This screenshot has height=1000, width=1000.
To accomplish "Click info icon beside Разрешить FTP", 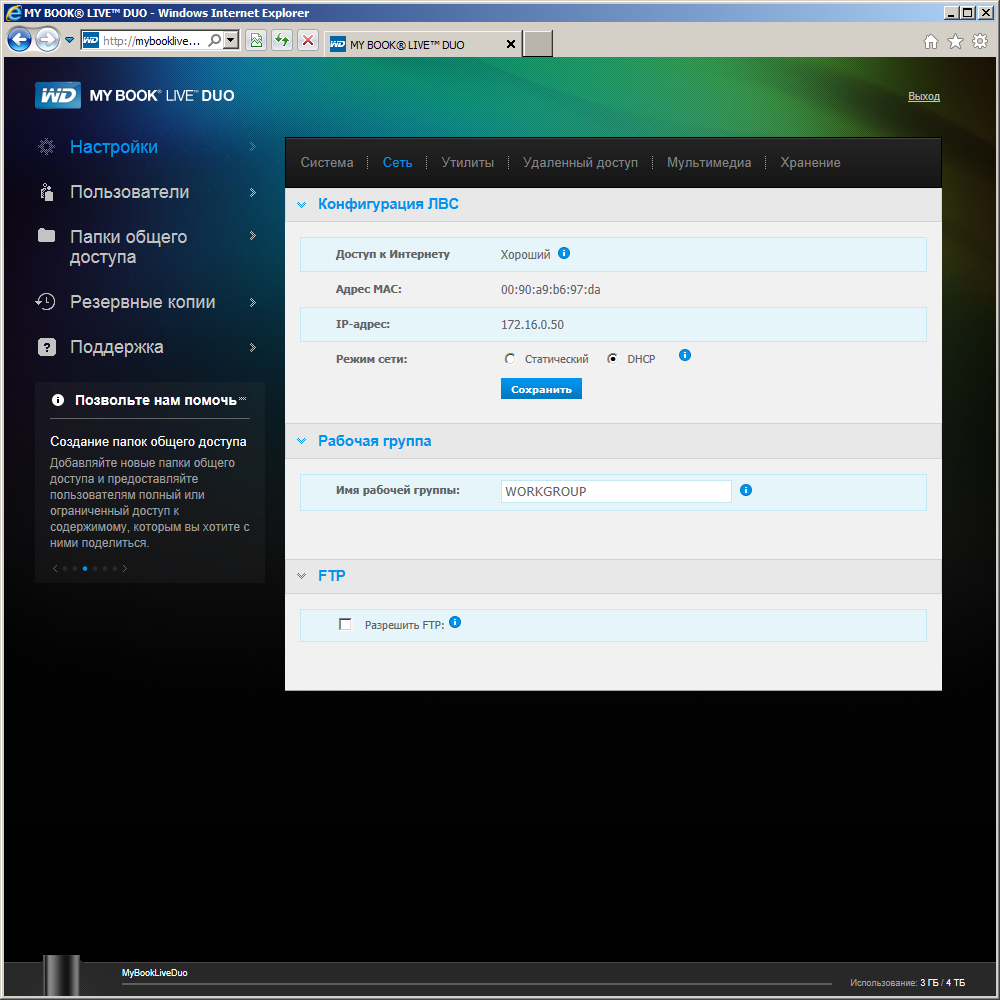I will [455, 622].
